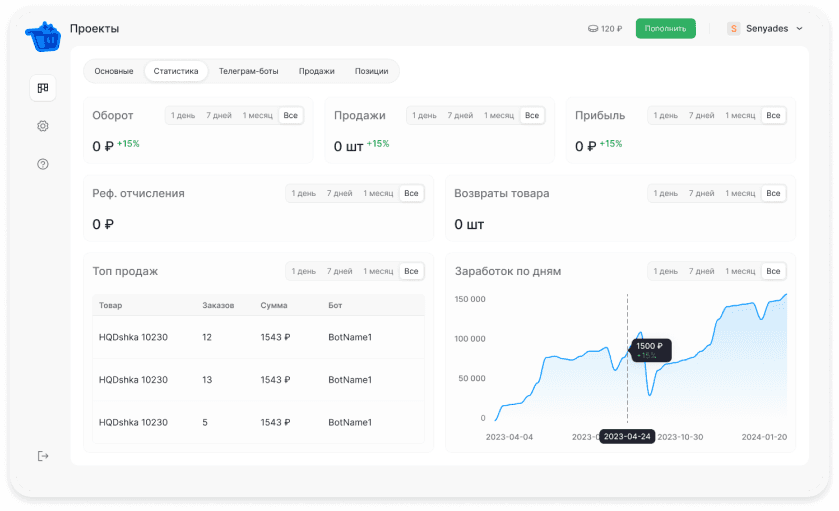Click the 2023-04-24 chart date marker
Screen dimensions: 839x511
pos(627,436)
